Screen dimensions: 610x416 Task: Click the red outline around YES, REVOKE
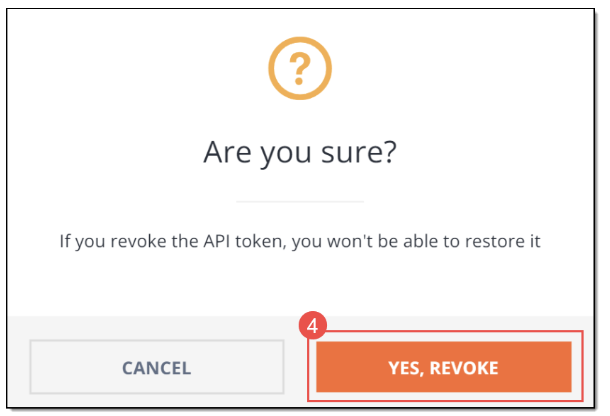[x=445, y=332]
